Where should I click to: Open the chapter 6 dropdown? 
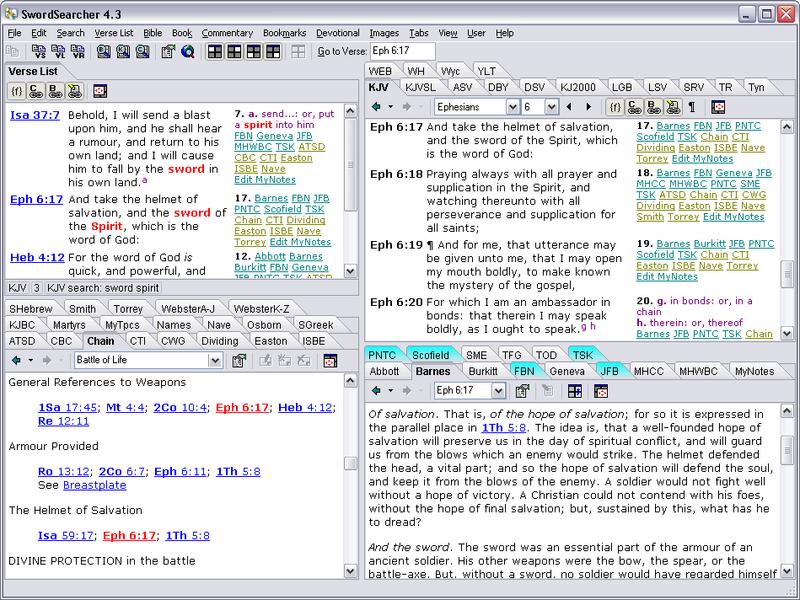551,107
